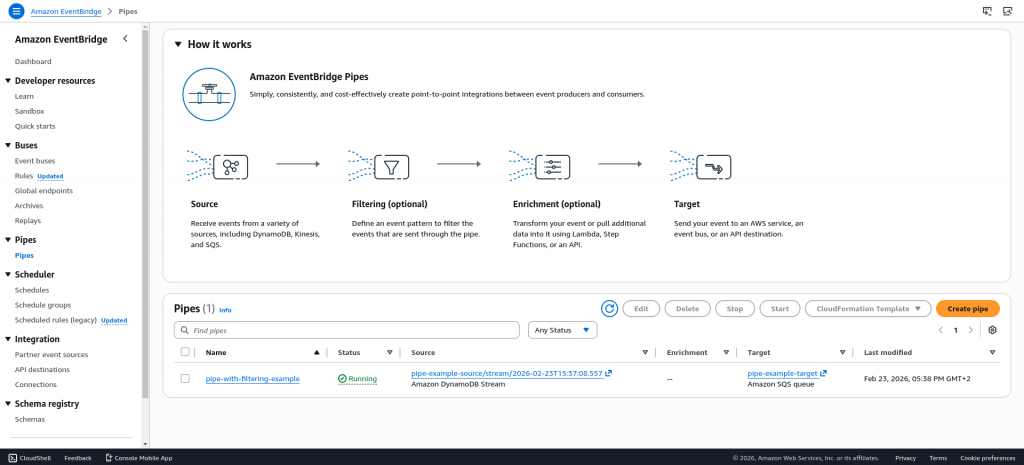Image resolution: width=1024 pixels, height=465 pixels.
Task: Open the pipe-with-filtering-example link
Action: (x=252, y=379)
